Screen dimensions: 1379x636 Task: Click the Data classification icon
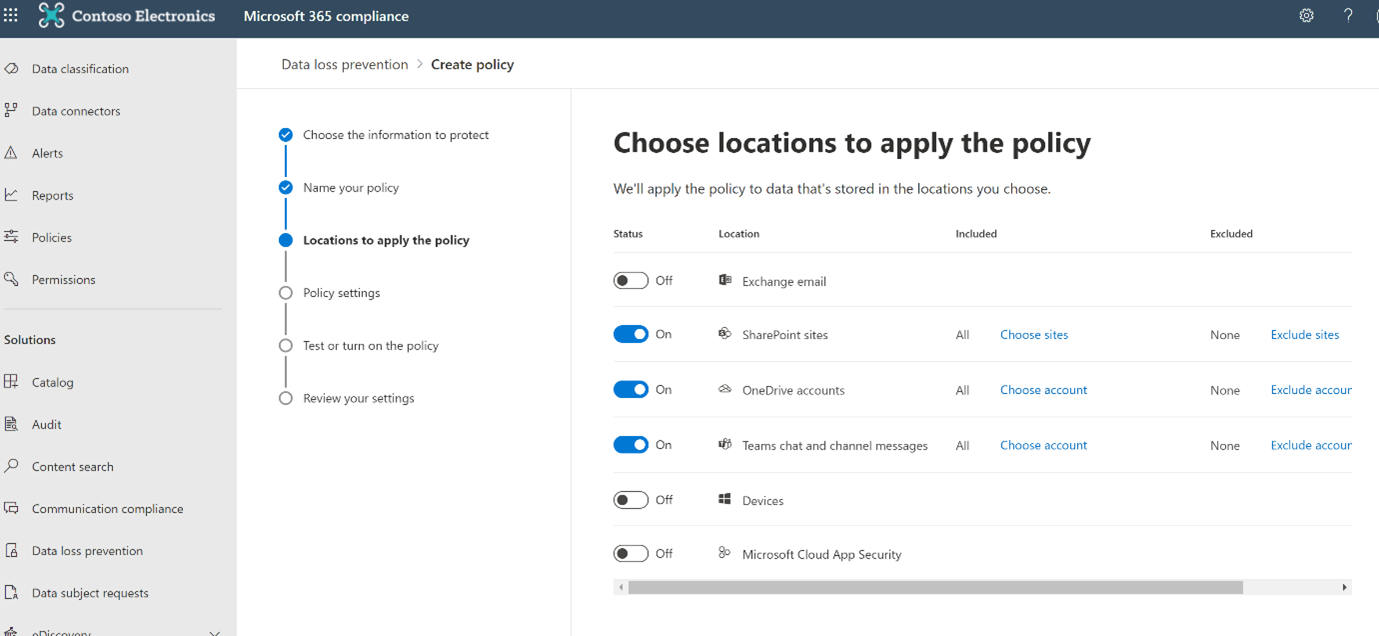pos(11,69)
